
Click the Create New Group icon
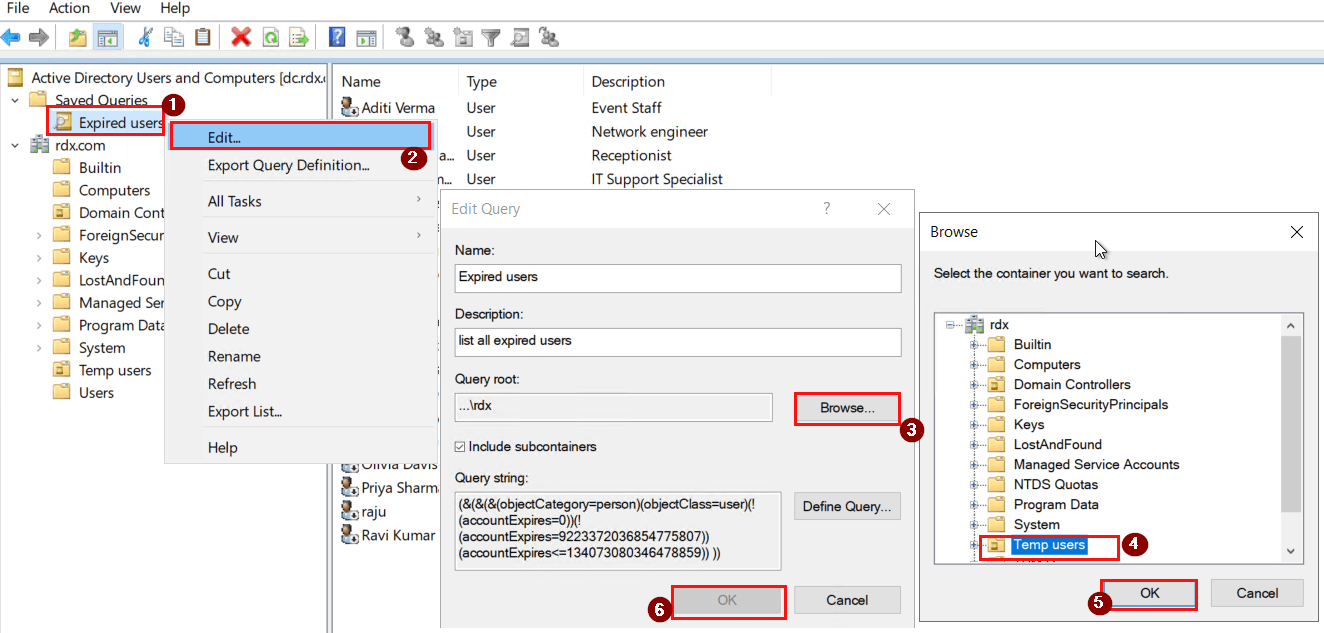coord(433,37)
